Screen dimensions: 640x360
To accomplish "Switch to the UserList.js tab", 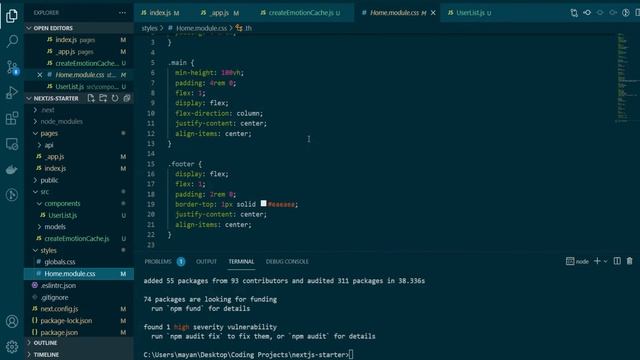I will pyautogui.click(x=469, y=13).
